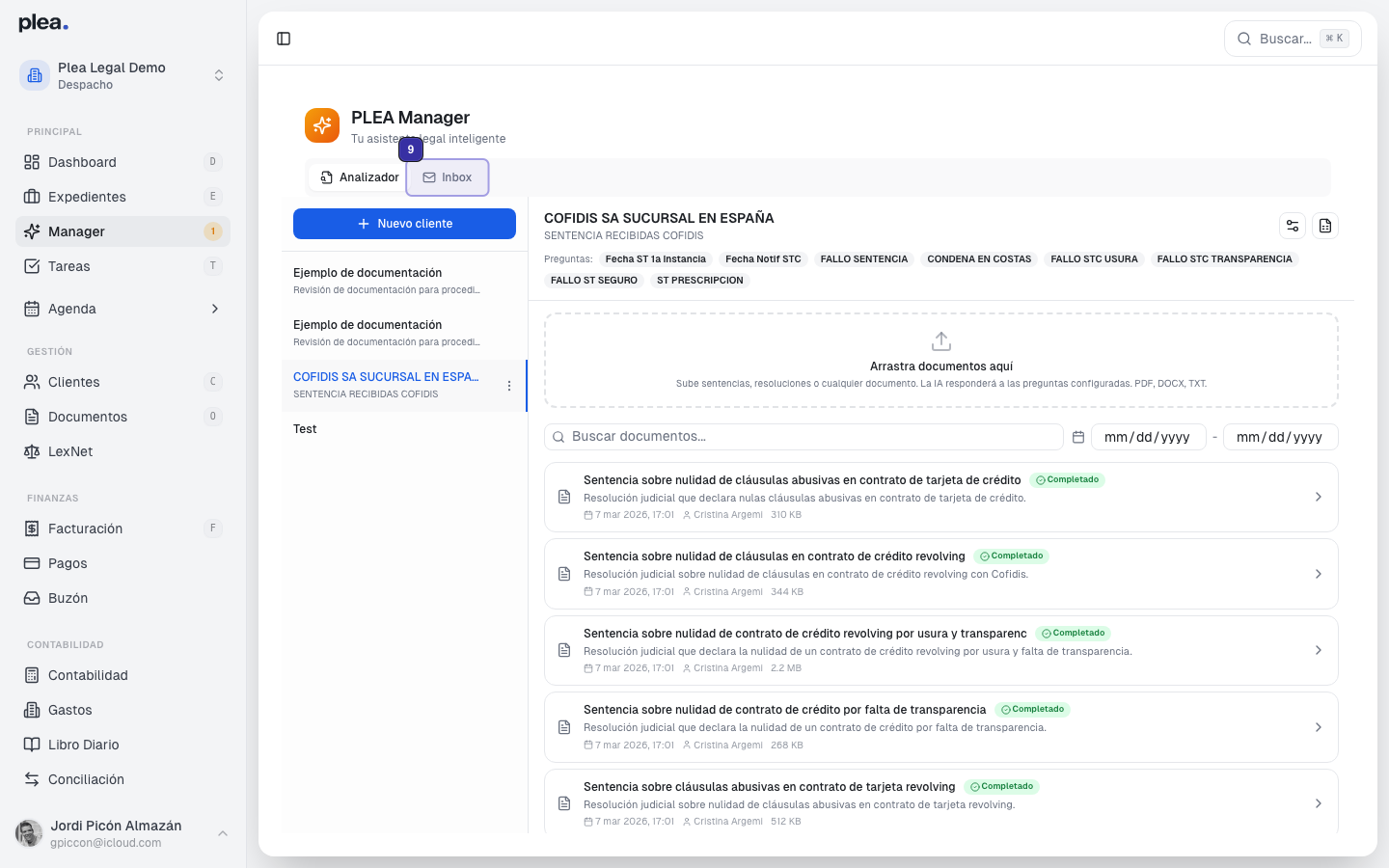The height and width of the screenshot is (868, 1389).
Task: Open global Buscar search box
Action: pos(1293,39)
